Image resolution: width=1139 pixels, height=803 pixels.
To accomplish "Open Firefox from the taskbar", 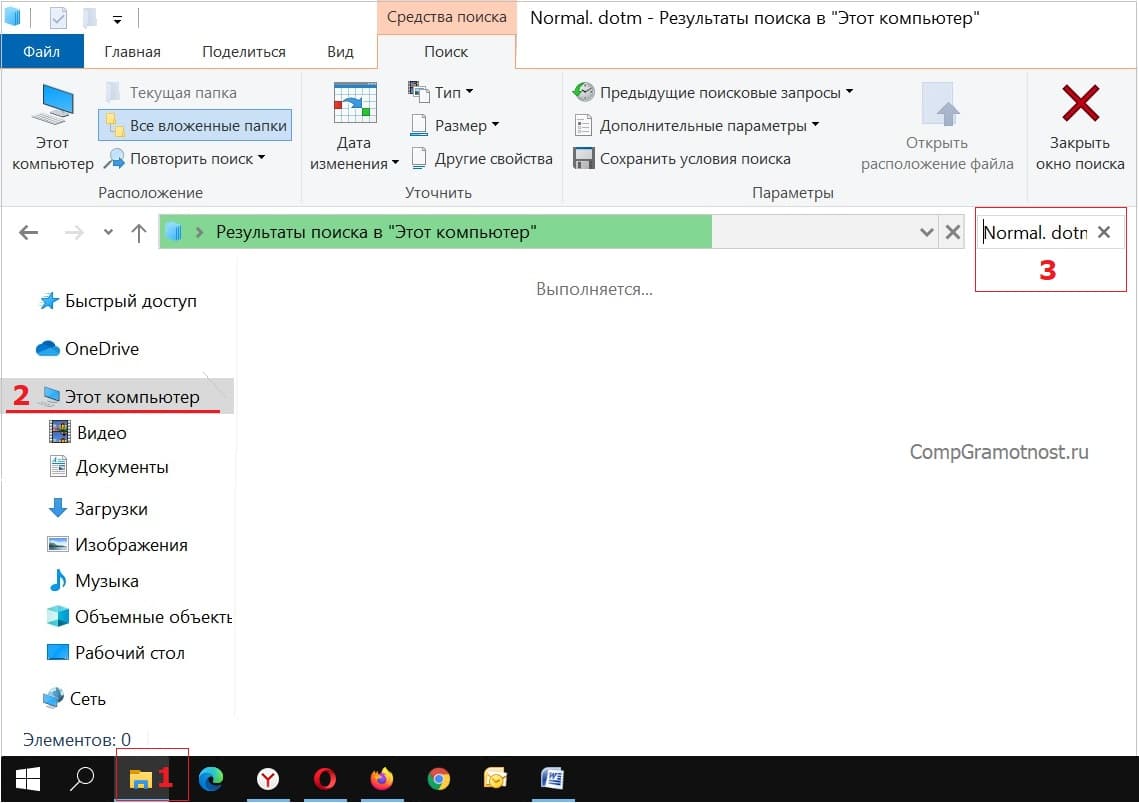I will [x=381, y=779].
